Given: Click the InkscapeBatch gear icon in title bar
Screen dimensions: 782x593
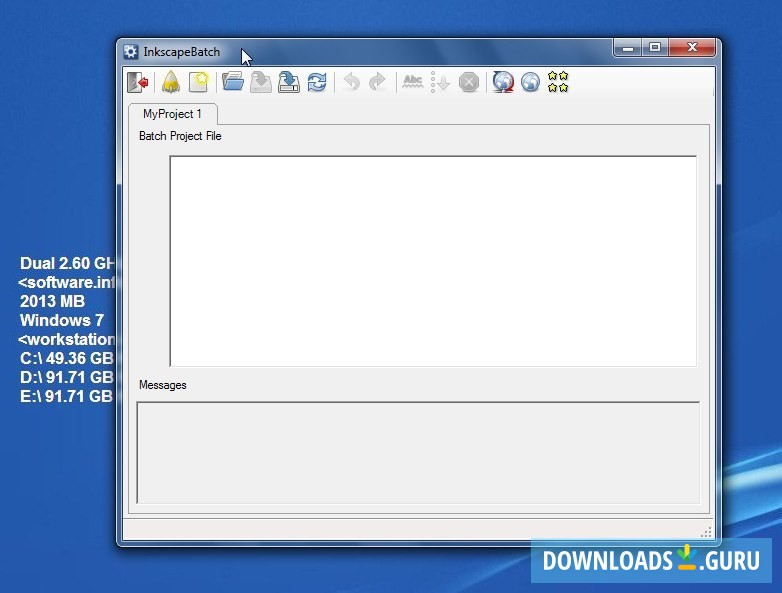Looking at the screenshot, I should point(131,52).
